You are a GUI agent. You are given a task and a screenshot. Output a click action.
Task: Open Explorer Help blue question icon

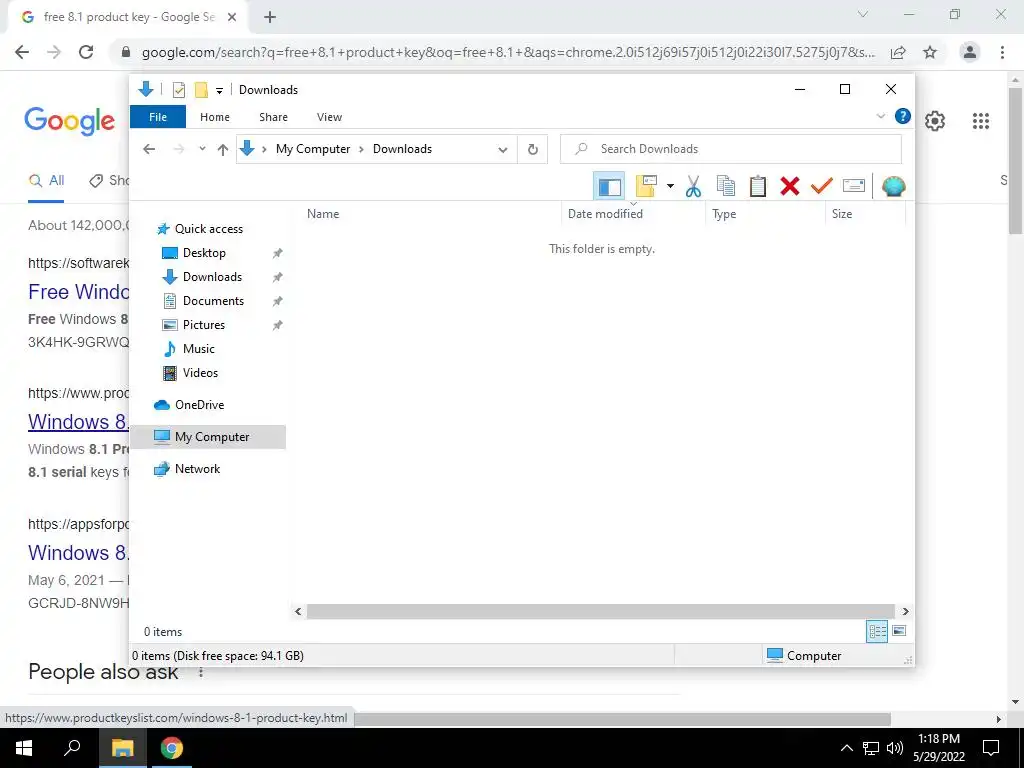tap(903, 116)
